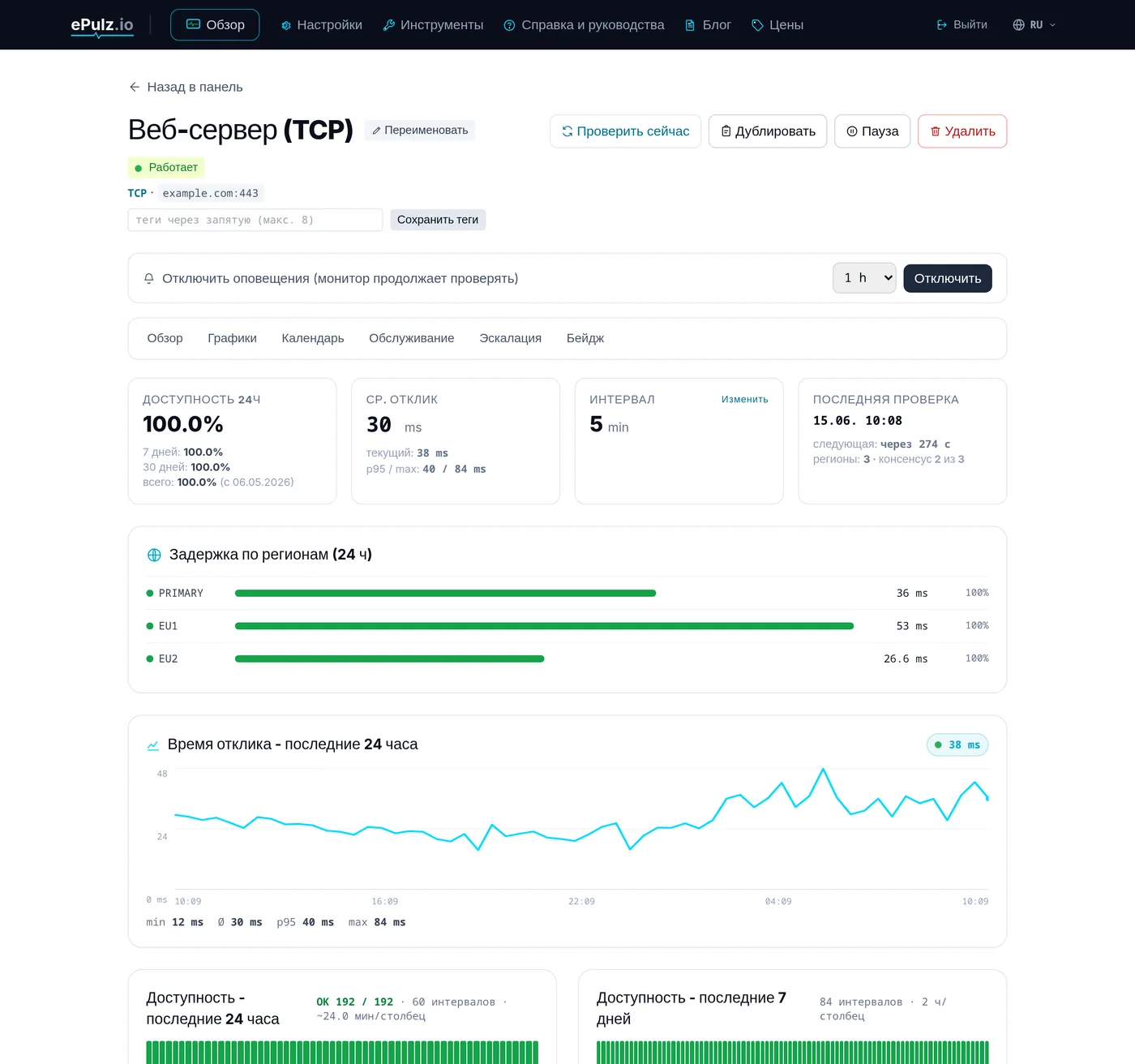Click the Сохранить теги button
This screenshot has height=1064, width=1135.
(438, 220)
